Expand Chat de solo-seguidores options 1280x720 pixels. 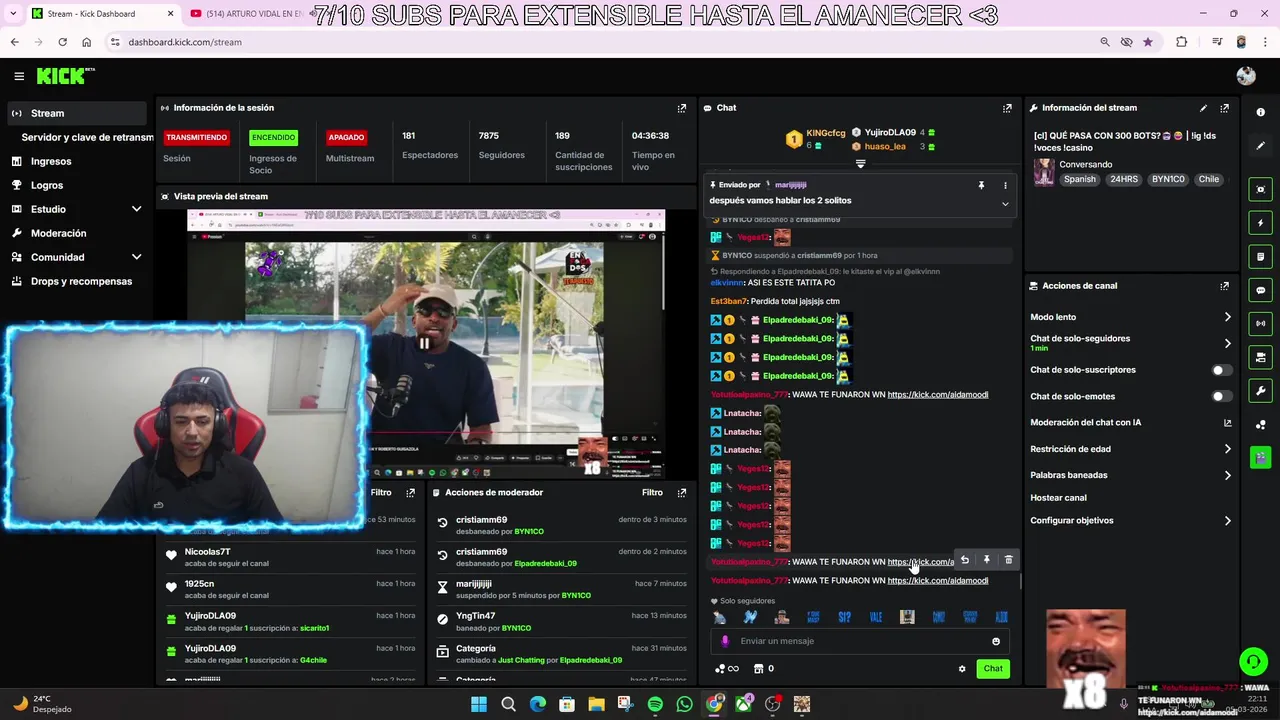(x=1228, y=343)
